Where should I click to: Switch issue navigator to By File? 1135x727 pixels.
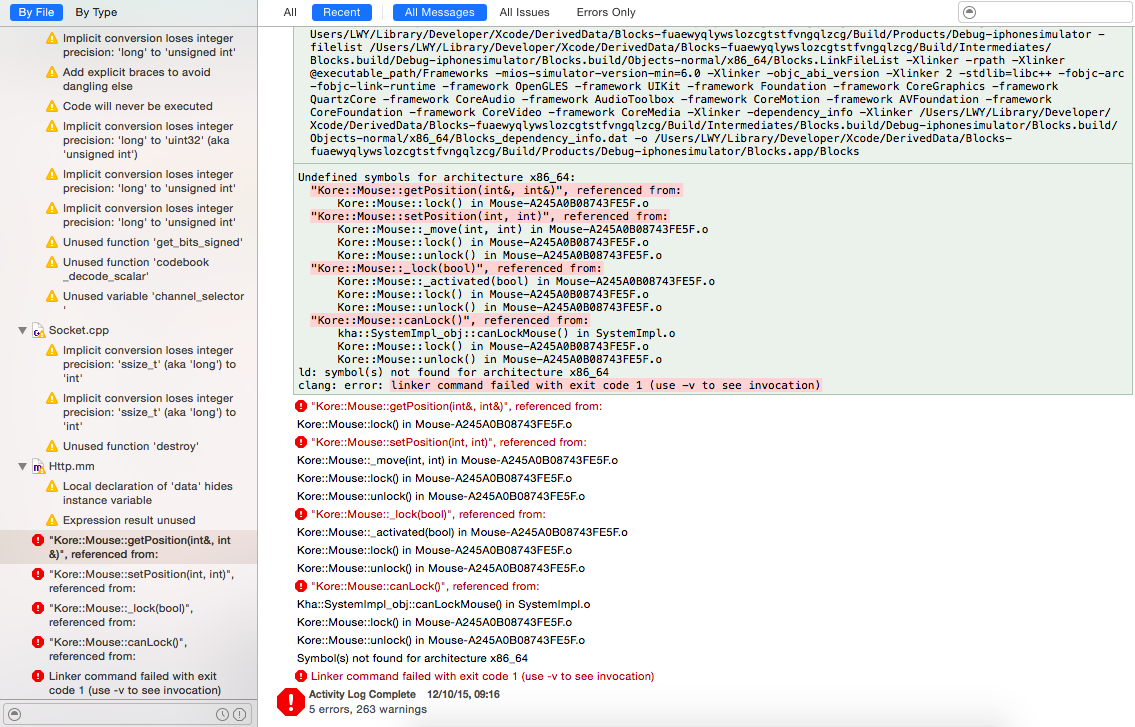[x=35, y=12]
